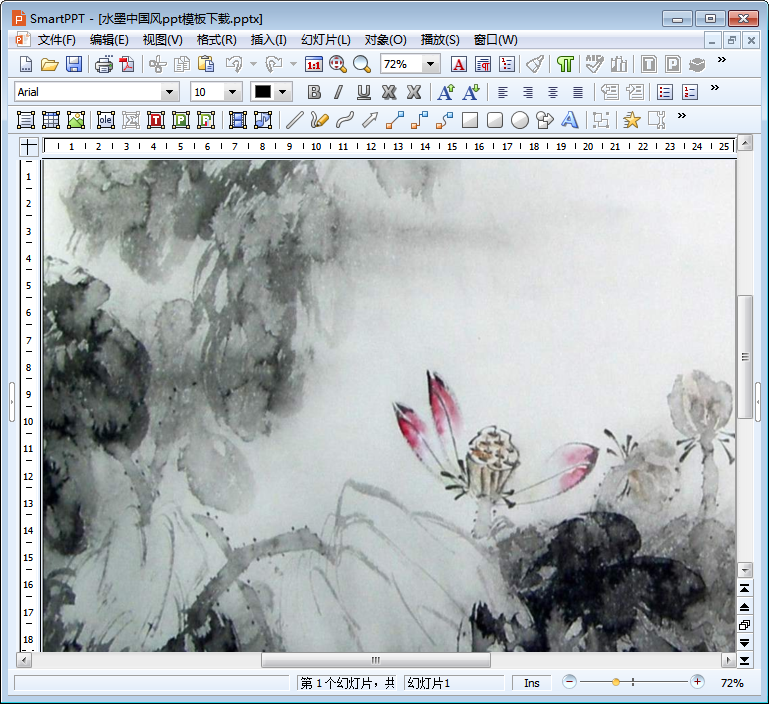The height and width of the screenshot is (704, 769).
Task: Insert an OLE object frame
Action: 105,120
